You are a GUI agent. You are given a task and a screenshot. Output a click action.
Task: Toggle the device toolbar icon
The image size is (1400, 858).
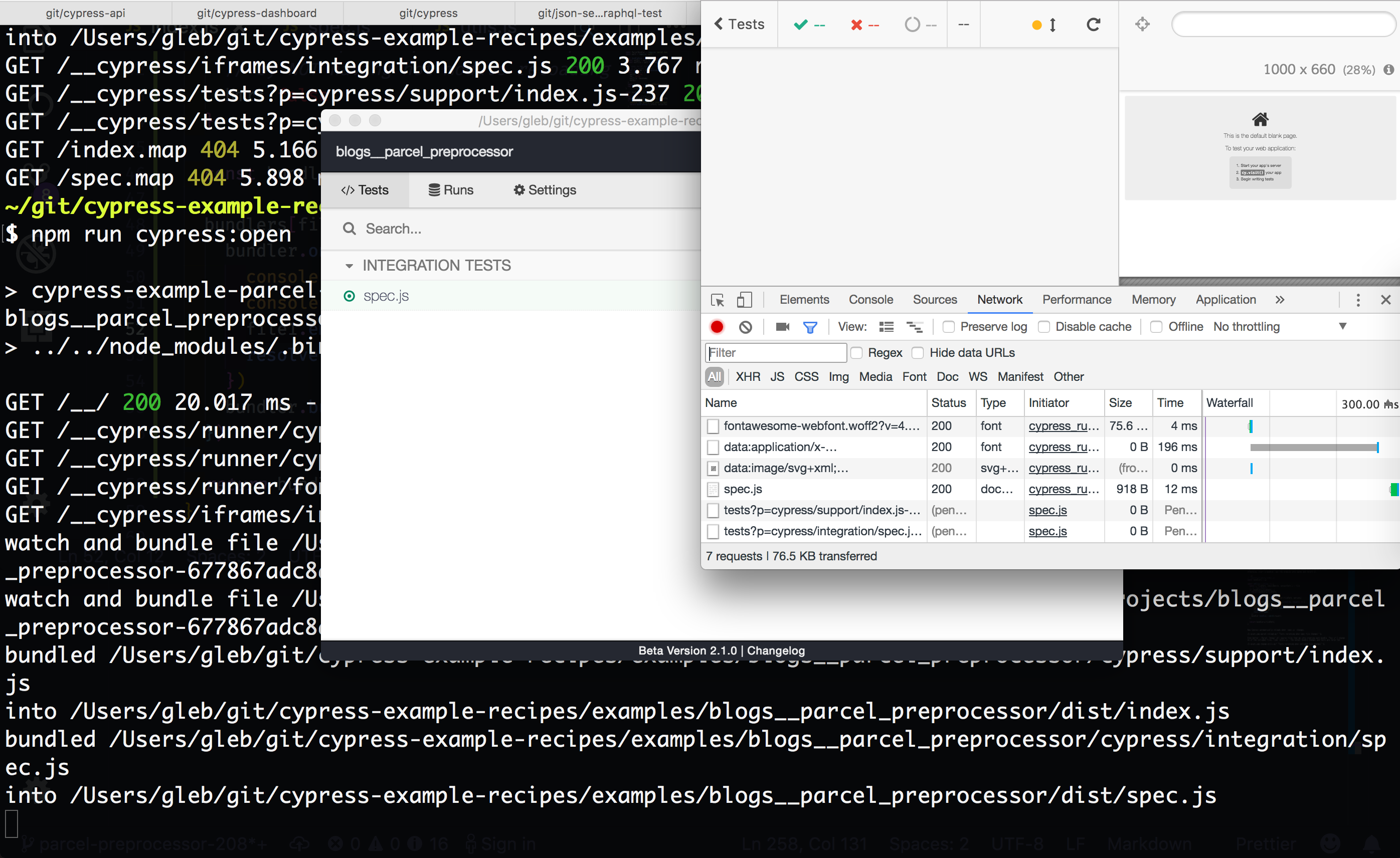(744, 300)
